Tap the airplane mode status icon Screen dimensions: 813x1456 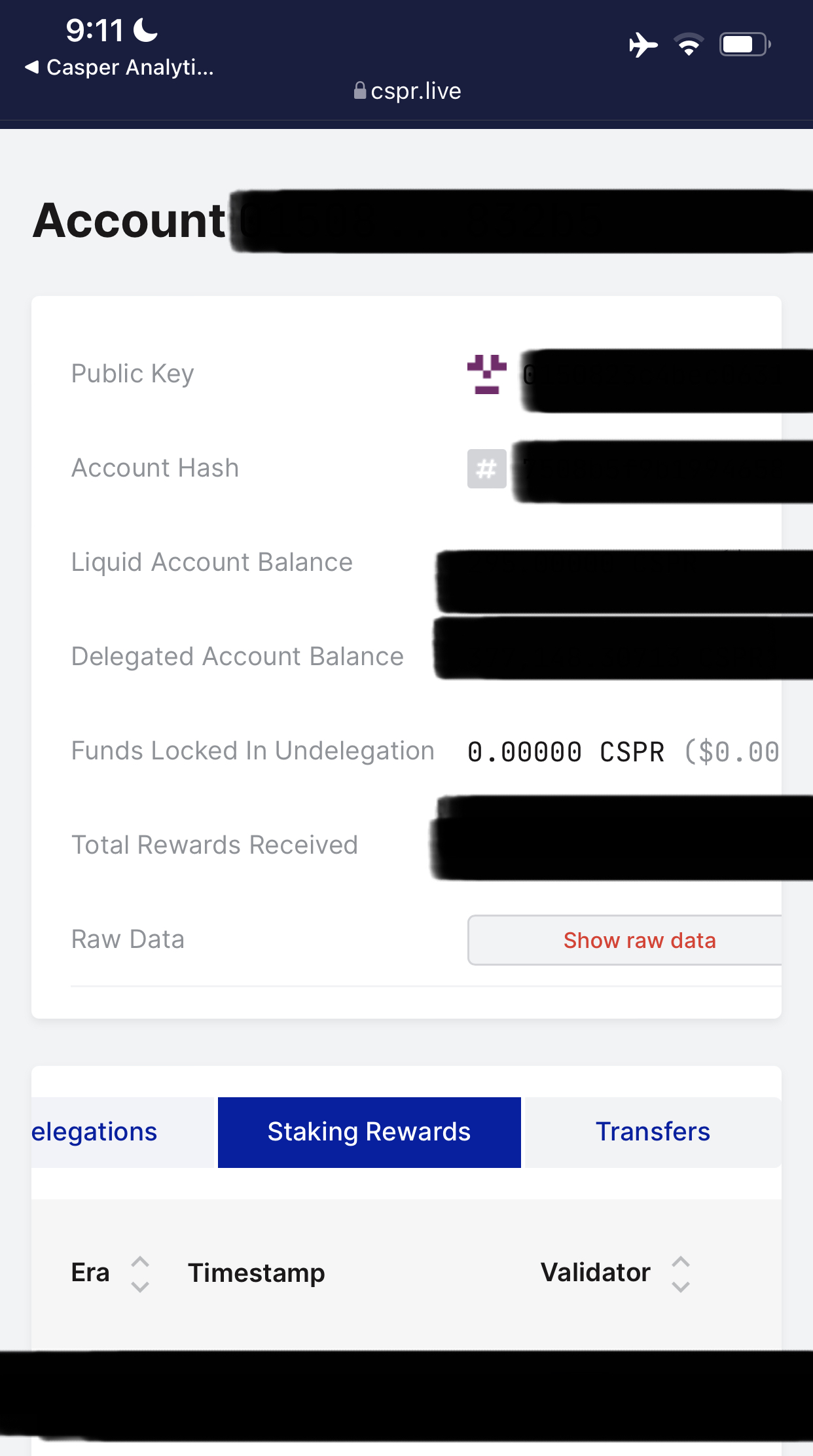point(643,45)
